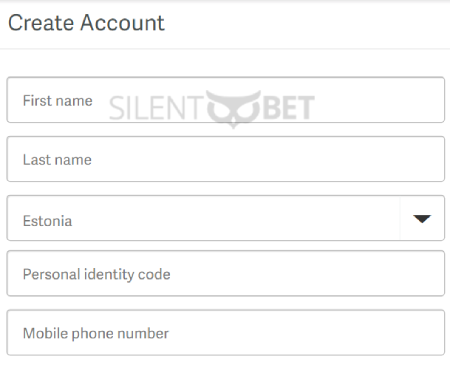Screen dimensions: 450x376
Task: Click blank area below Mobile phone number field
Action: 225,366
